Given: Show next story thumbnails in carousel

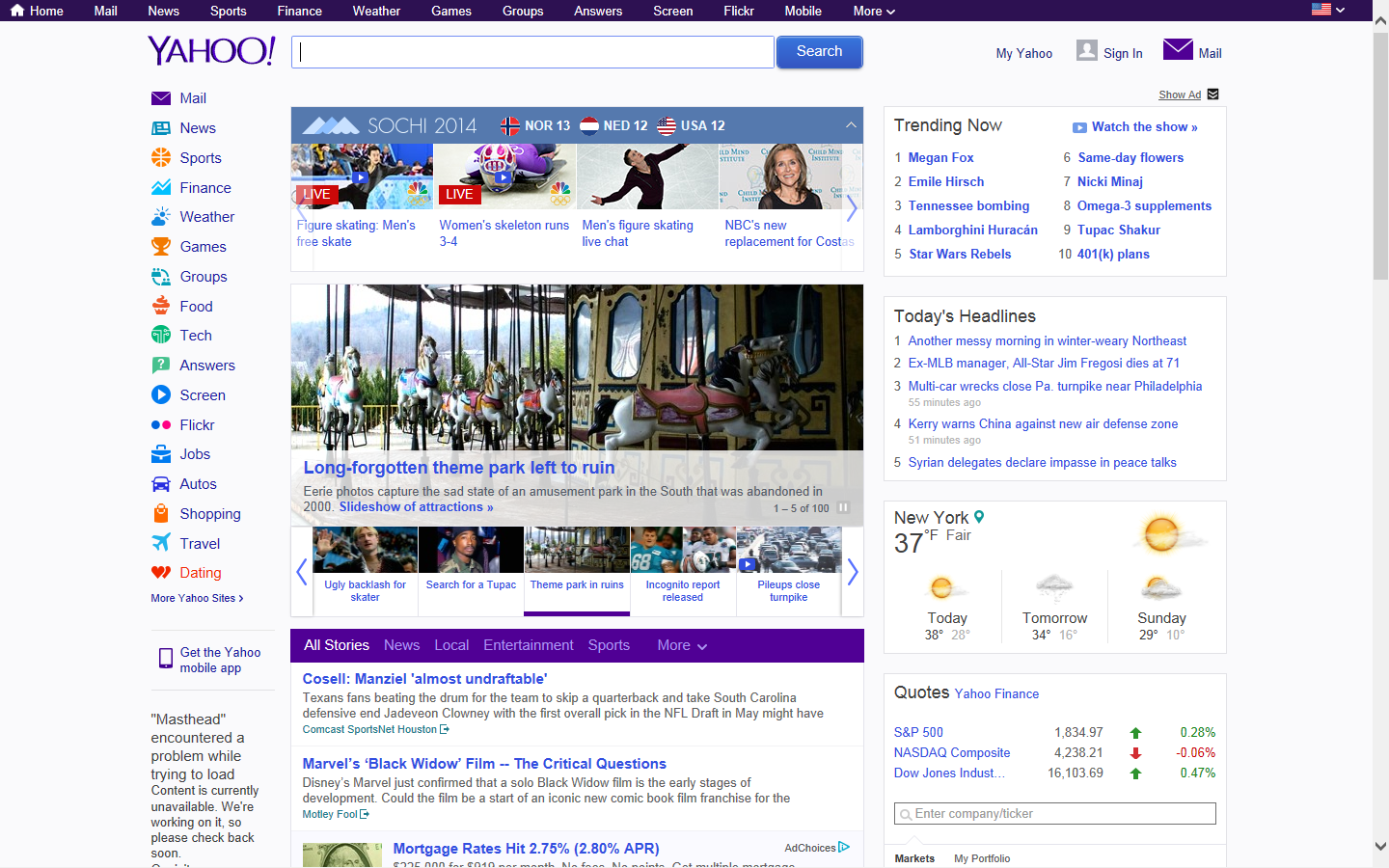Looking at the screenshot, I should [x=853, y=572].
